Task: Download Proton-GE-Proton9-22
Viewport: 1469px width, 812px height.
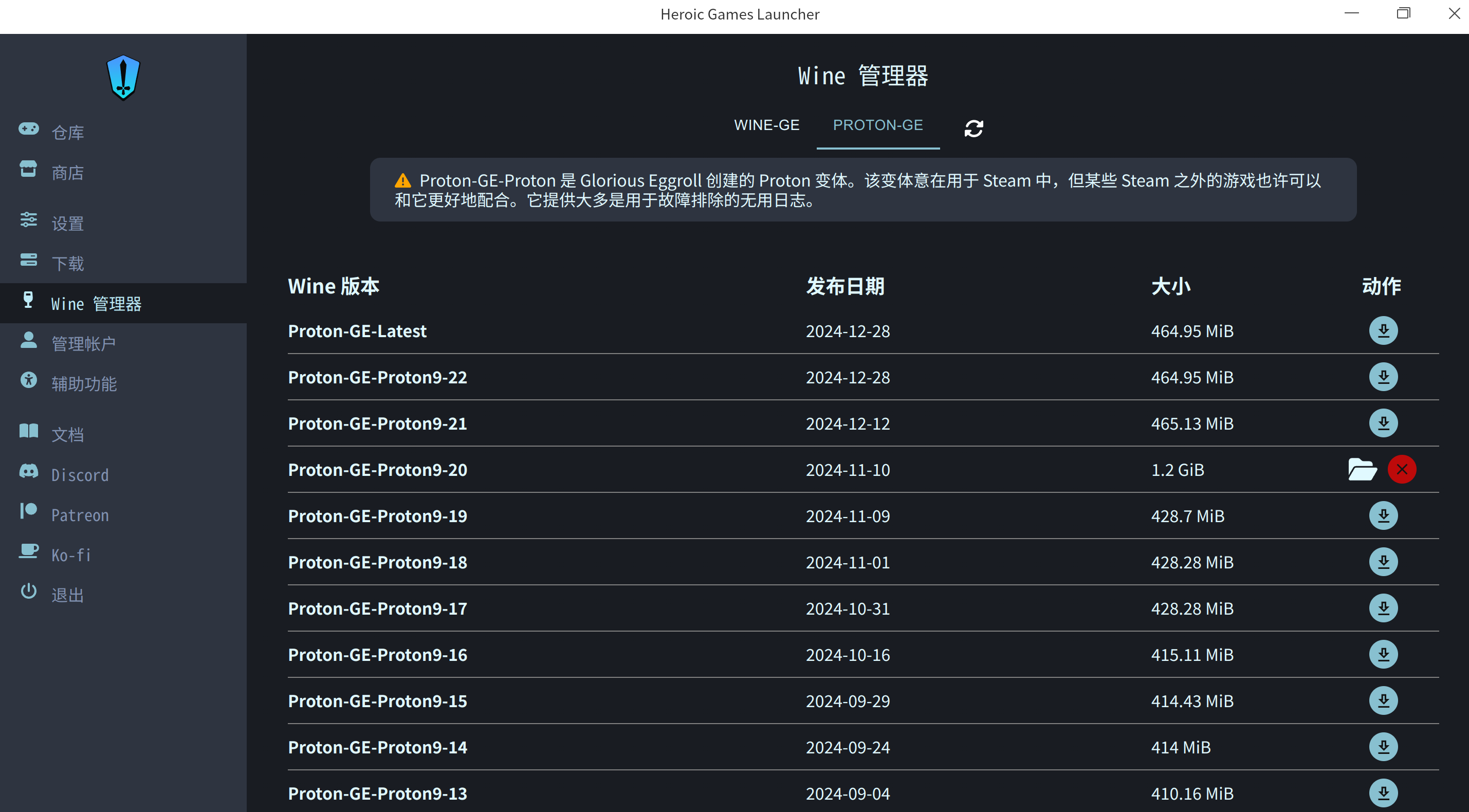Action: coord(1383,377)
